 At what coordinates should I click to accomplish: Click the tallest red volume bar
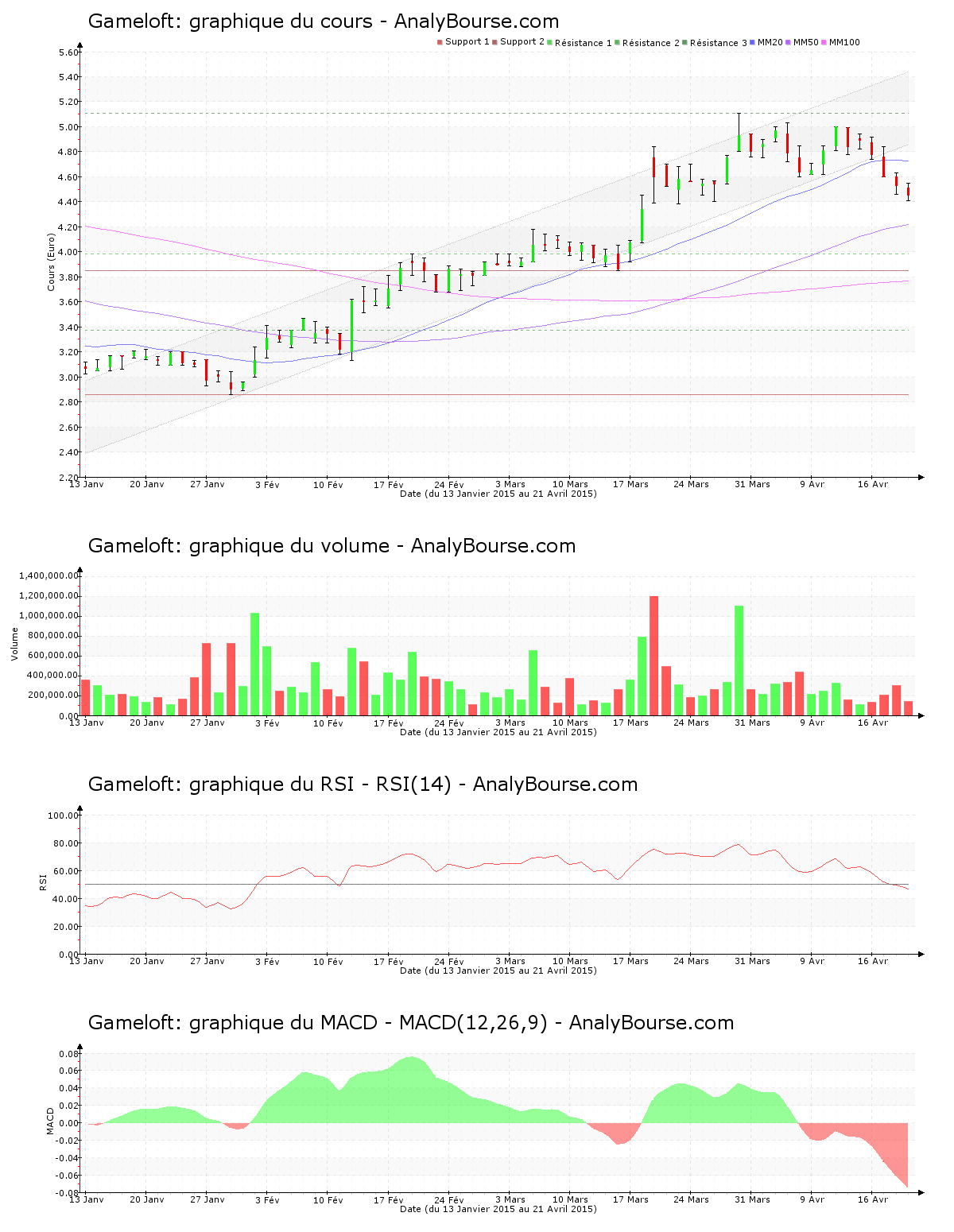(x=654, y=656)
